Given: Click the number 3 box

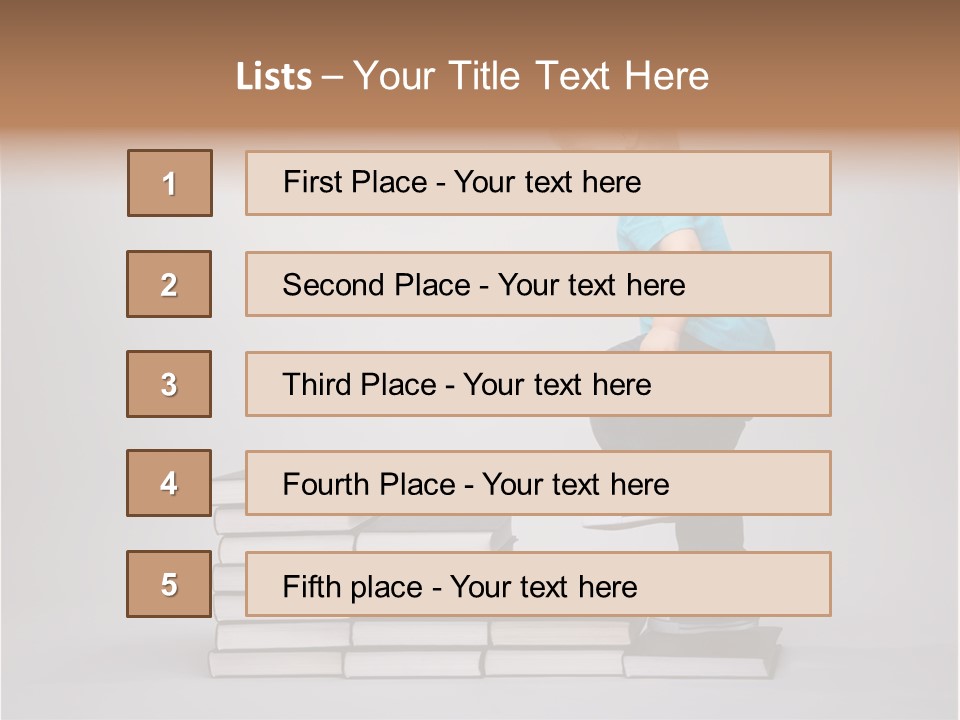Looking at the screenshot, I should click(x=169, y=384).
